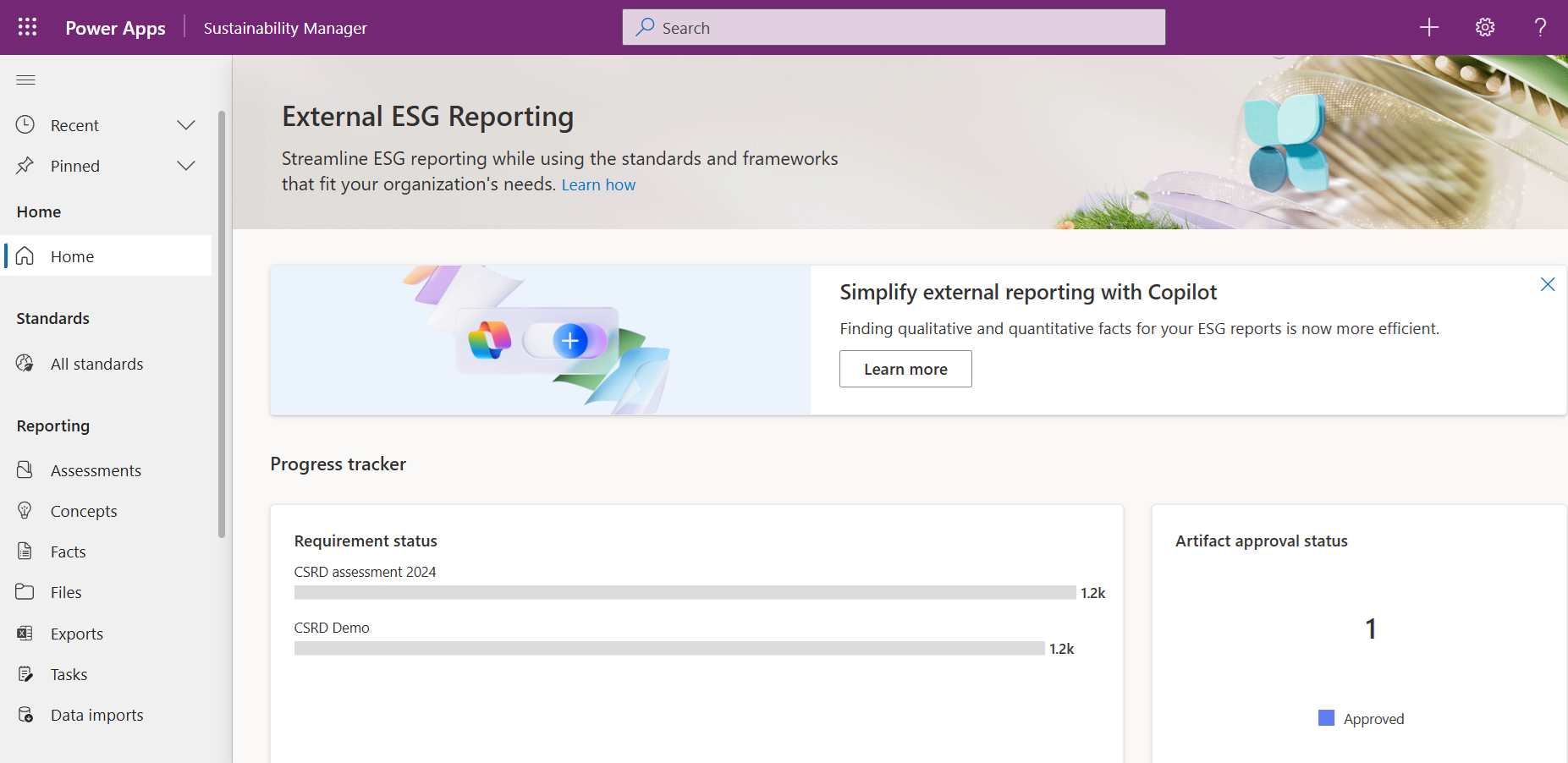
Task: Click the Copilot banner illustration
Action: 540,340
